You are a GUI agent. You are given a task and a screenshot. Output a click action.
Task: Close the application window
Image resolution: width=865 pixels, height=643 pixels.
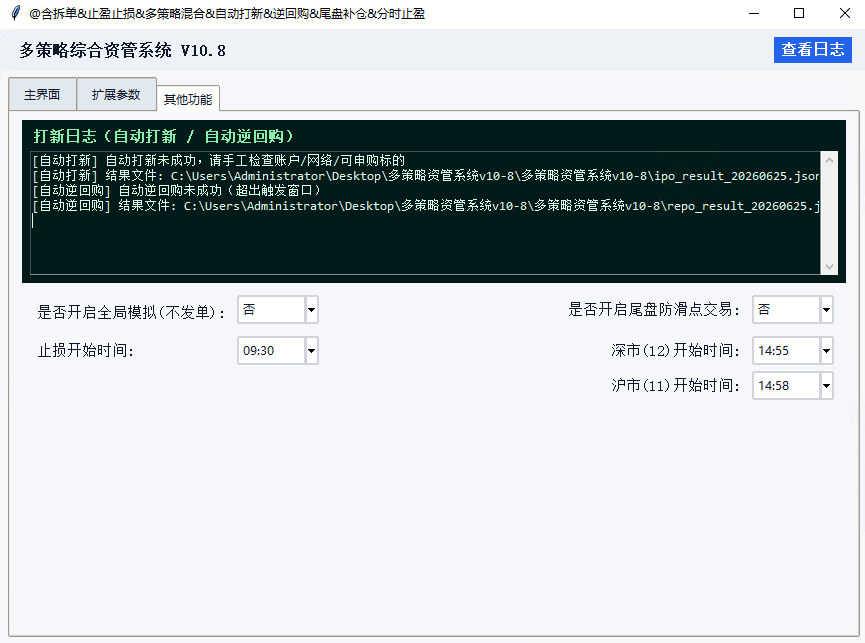845,13
